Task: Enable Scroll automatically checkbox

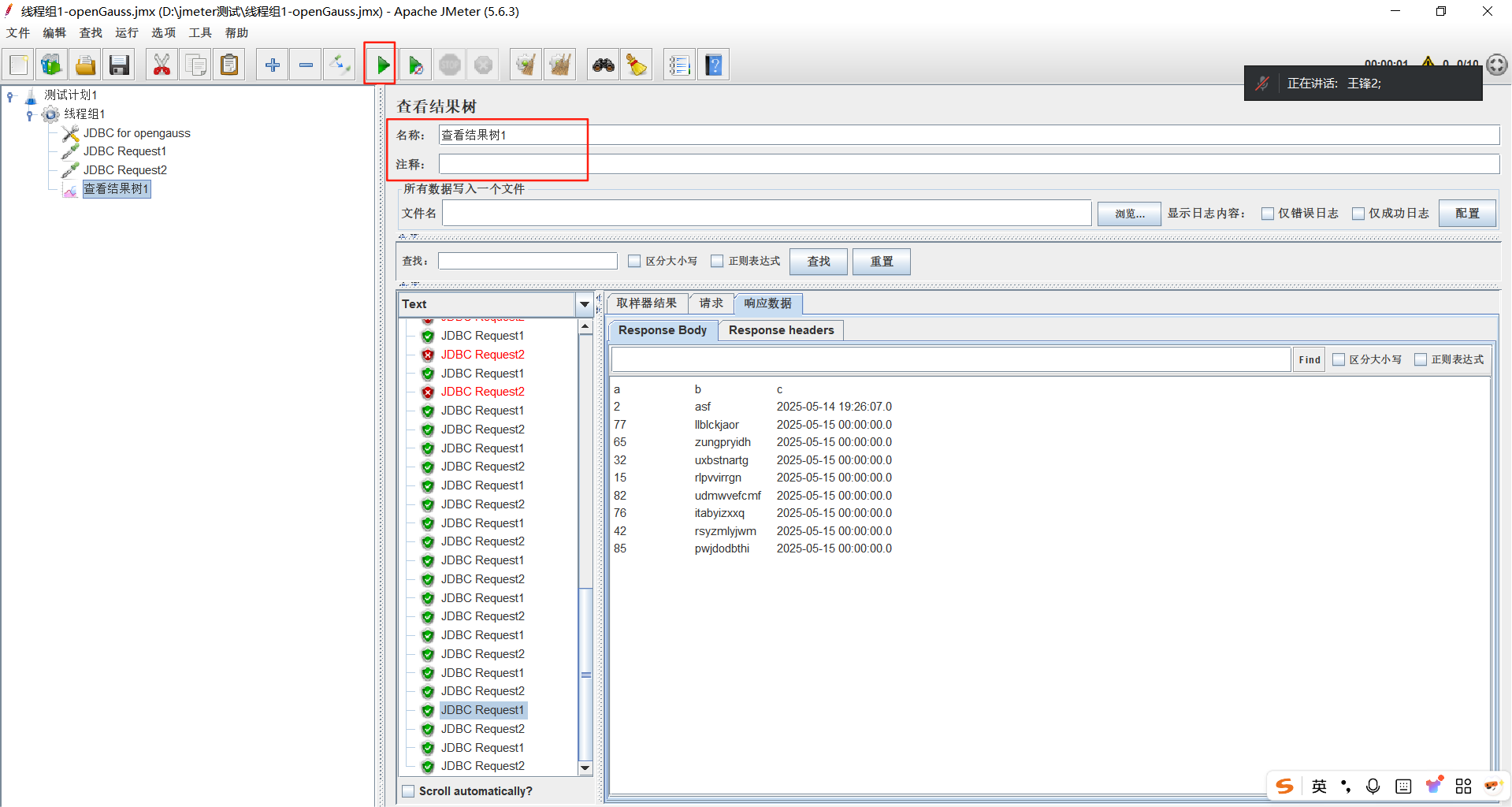Action: [408, 791]
